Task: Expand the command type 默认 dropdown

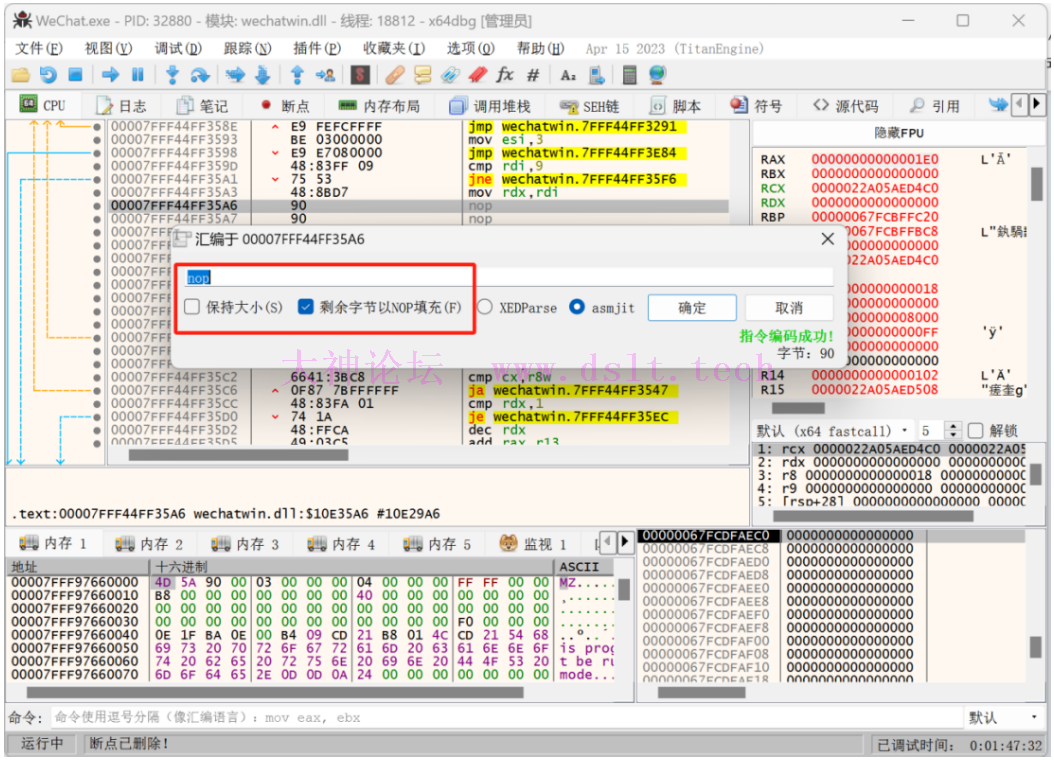Action: pos(1033,718)
